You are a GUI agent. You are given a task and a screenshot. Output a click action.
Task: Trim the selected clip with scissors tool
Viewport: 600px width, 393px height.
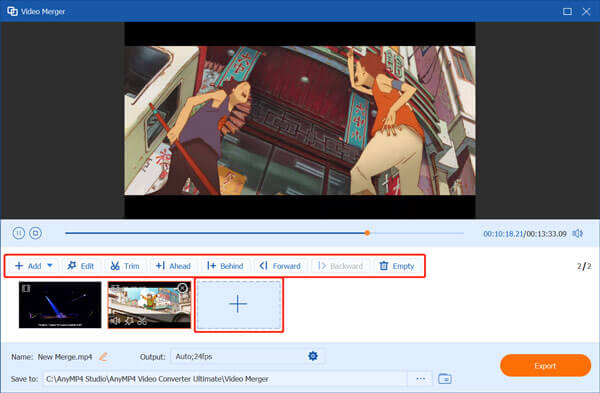point(125,266)
